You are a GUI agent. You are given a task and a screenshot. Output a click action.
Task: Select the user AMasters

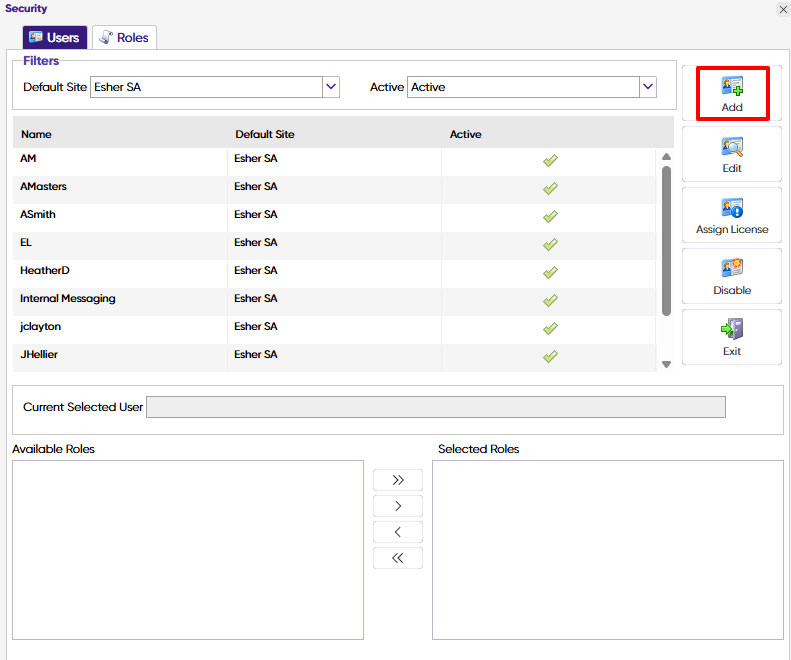point(43,187)
